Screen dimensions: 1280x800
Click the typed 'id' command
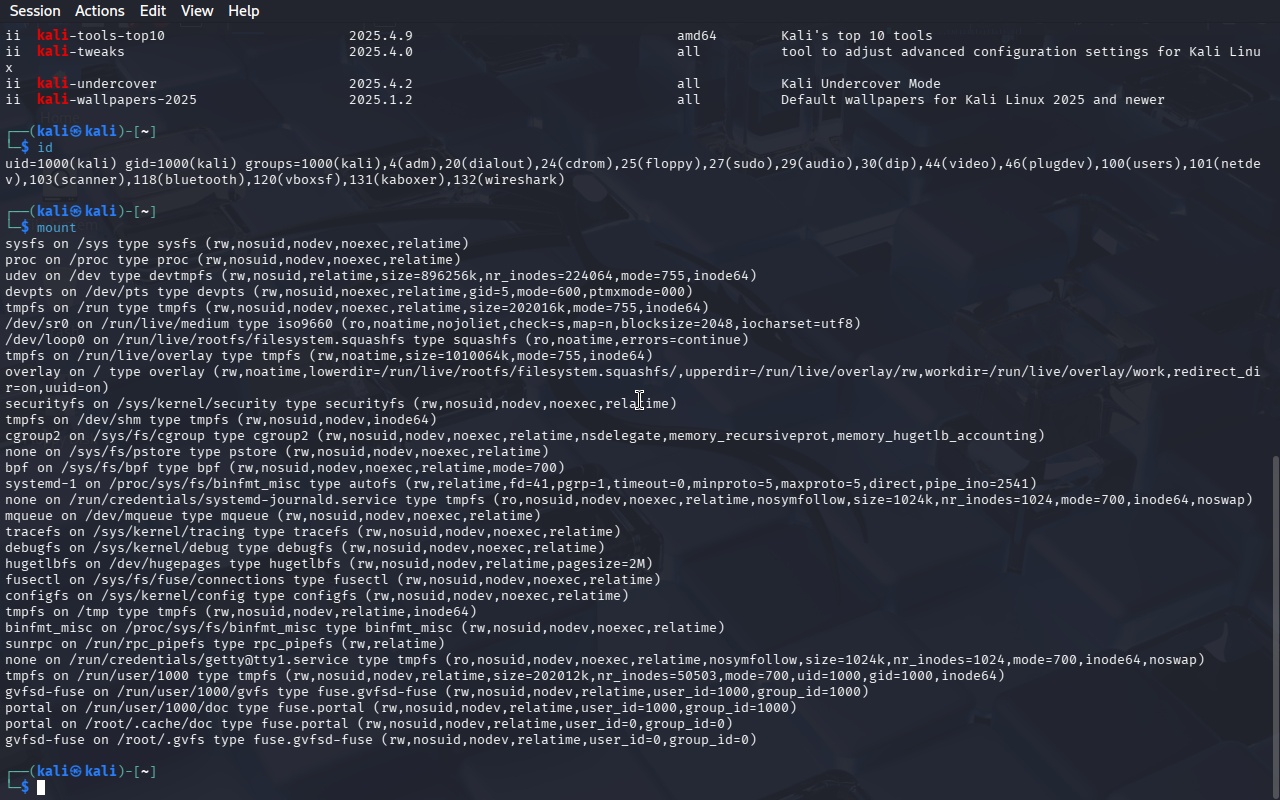[x=45, y=148]
